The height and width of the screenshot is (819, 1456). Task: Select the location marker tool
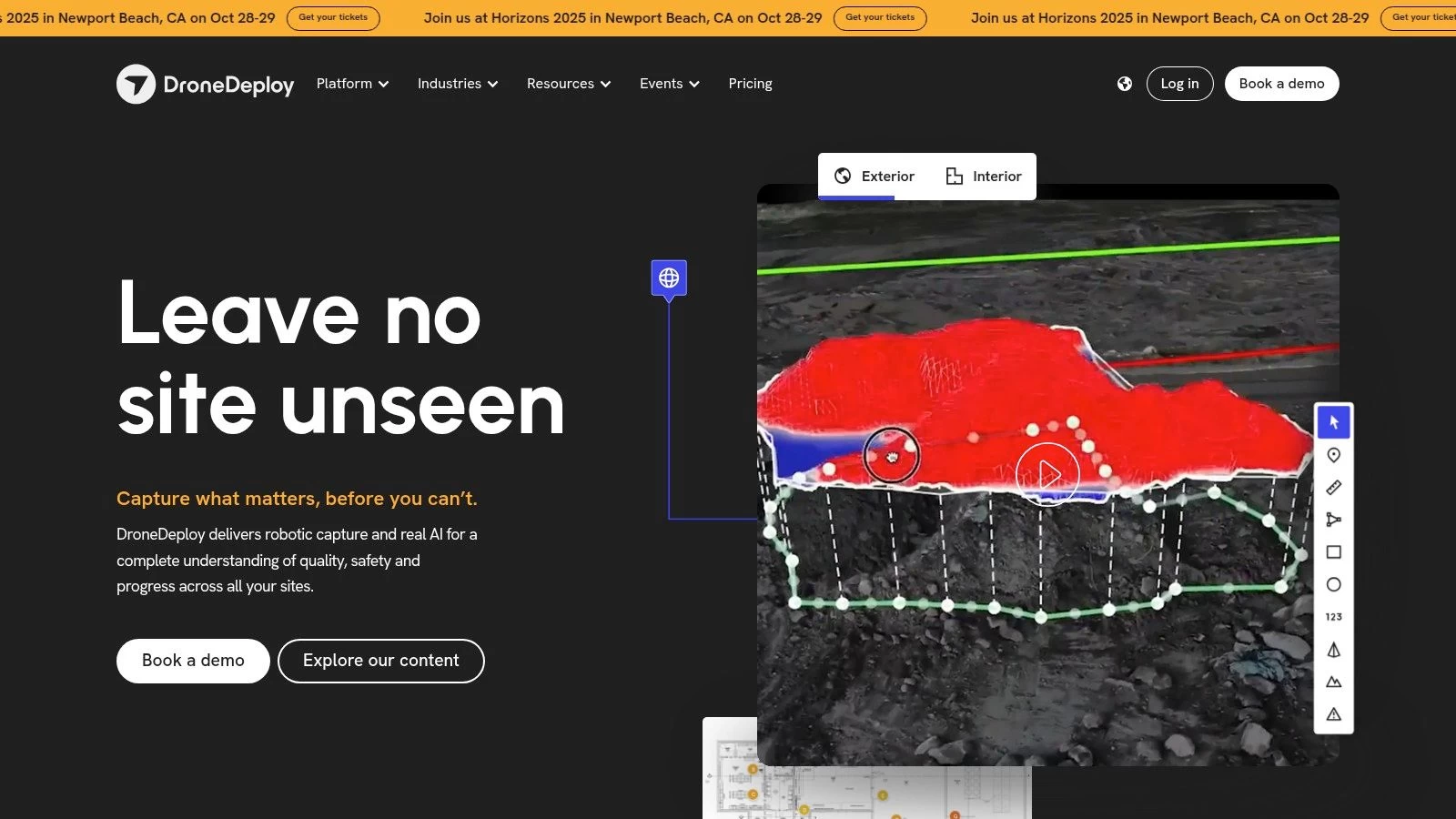1334,455
